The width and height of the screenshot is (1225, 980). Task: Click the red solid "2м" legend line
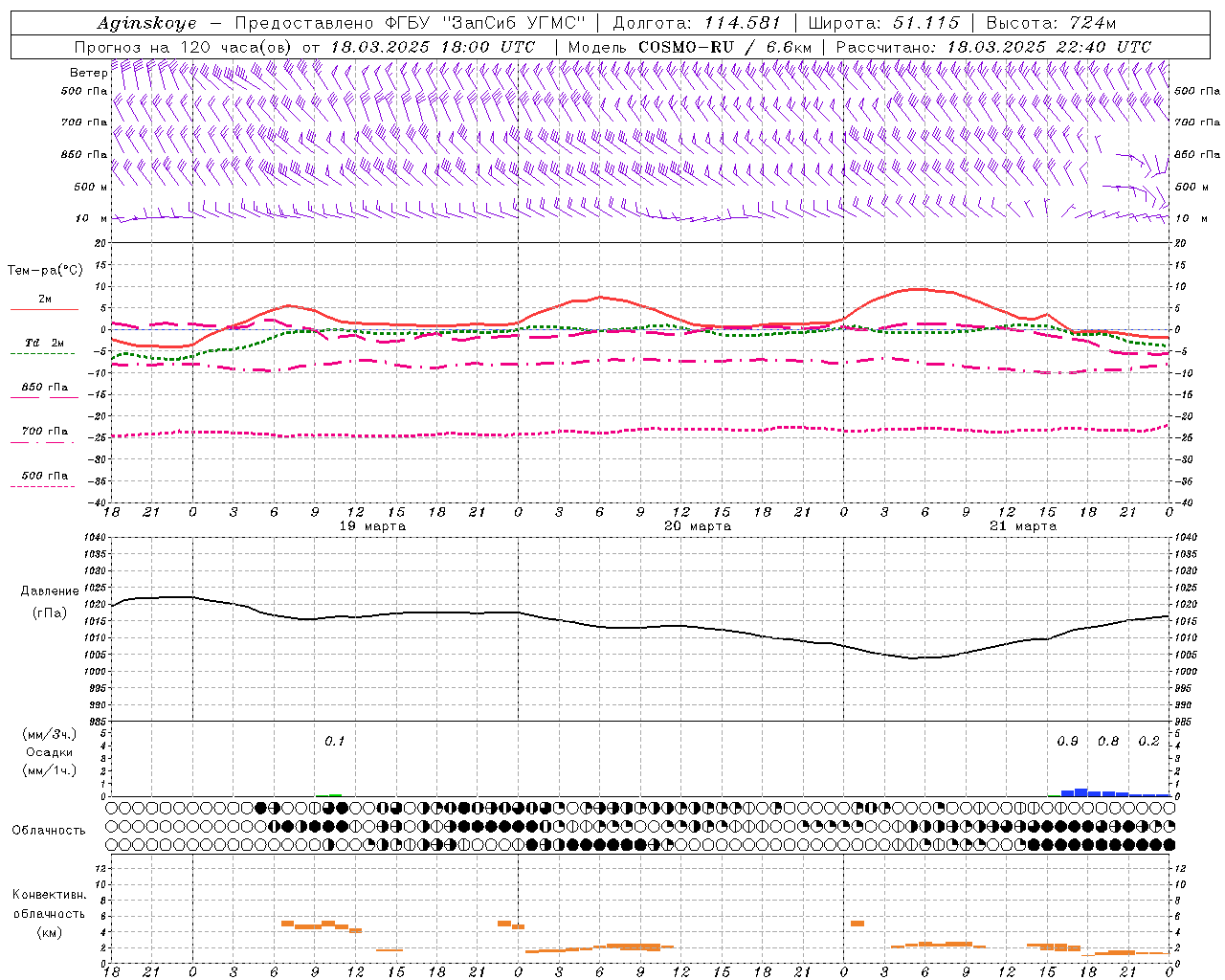tap(44, 309)
